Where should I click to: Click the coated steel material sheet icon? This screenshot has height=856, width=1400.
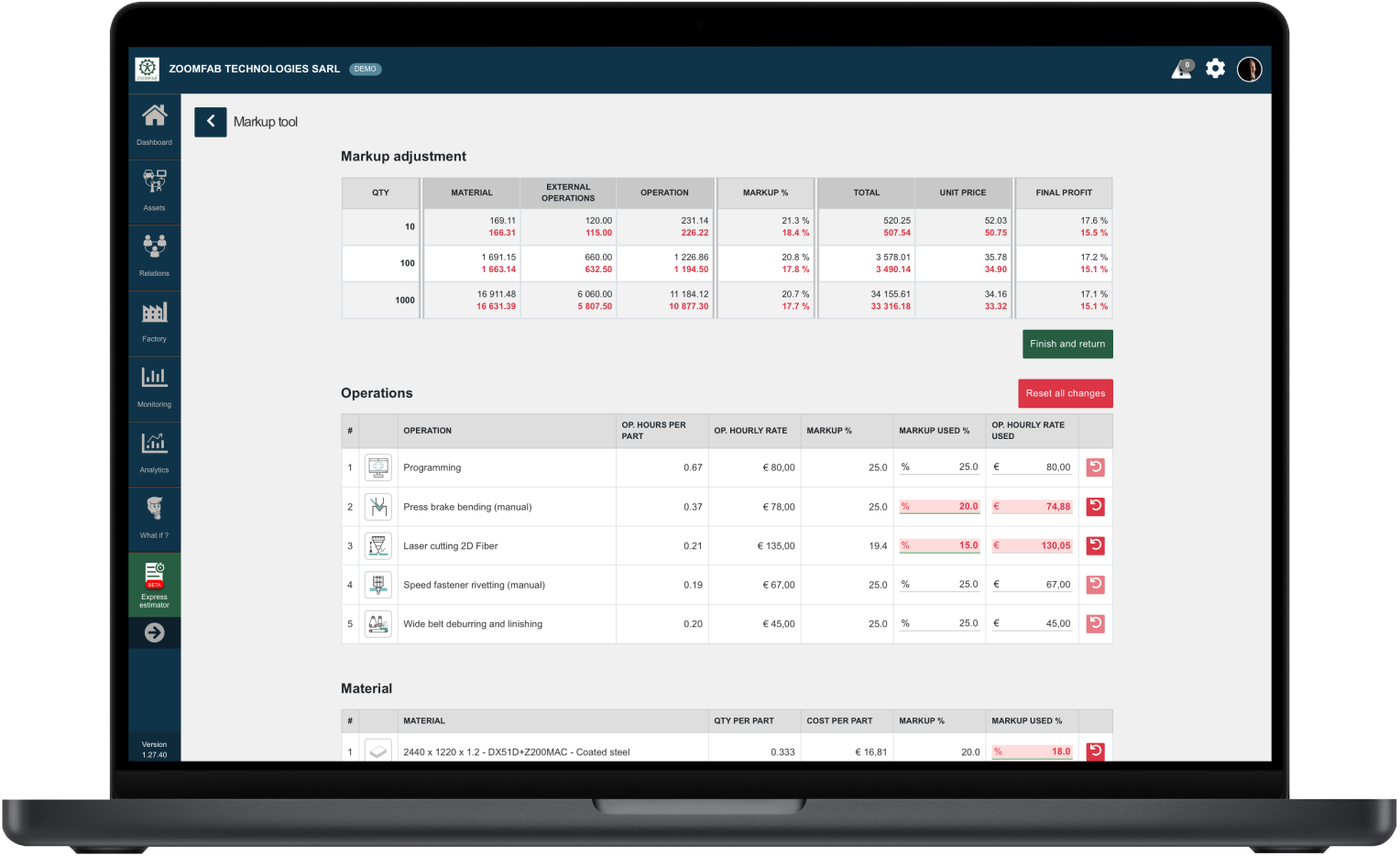pos(377,751)
